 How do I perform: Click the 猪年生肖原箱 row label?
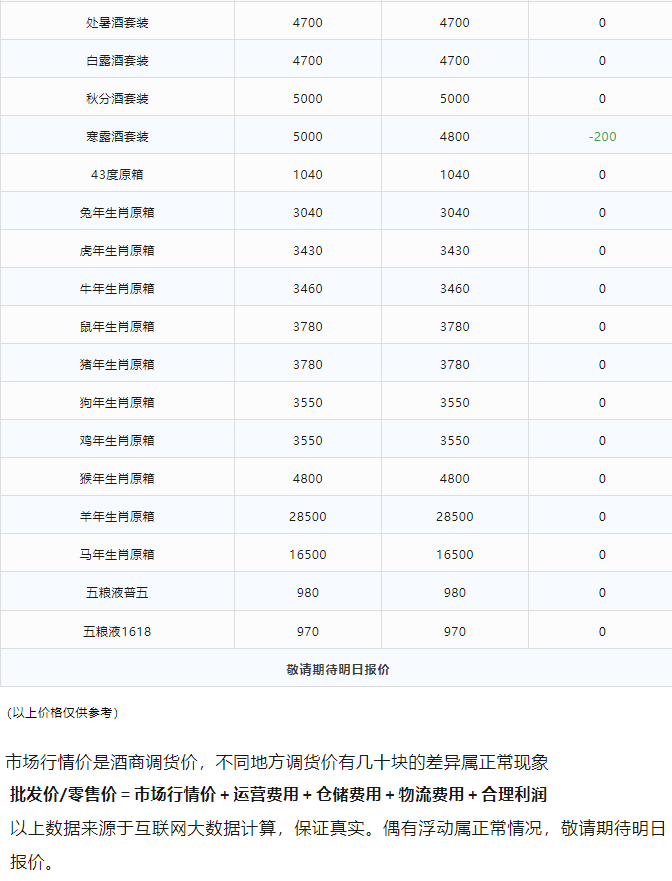click(x=117, y=365)
